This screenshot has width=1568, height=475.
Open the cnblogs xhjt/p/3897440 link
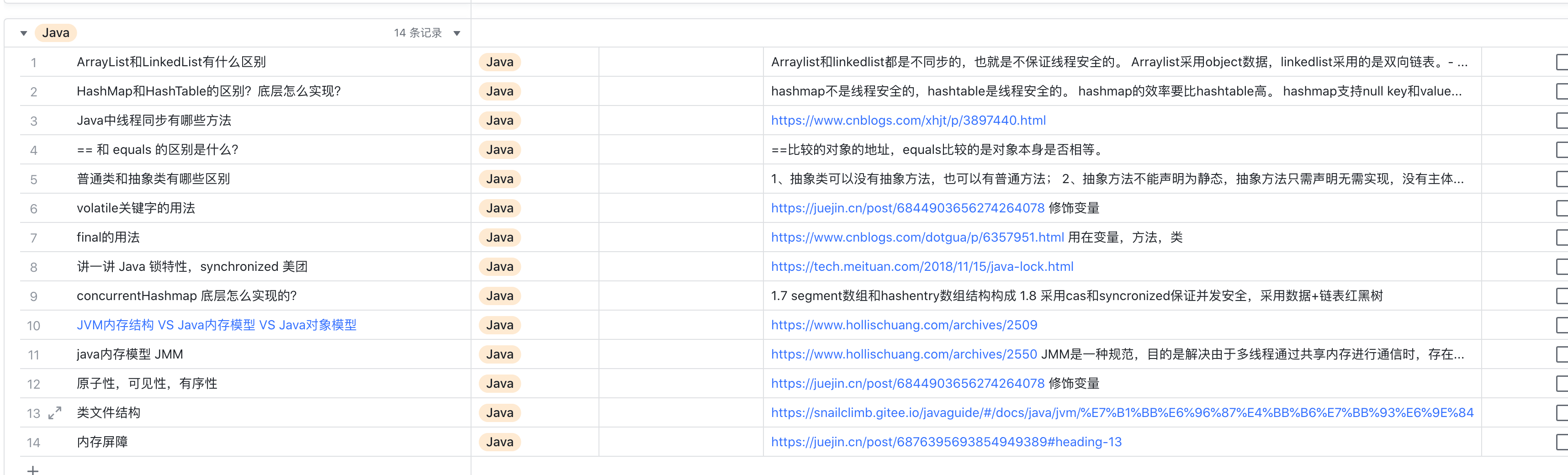[908, 121]
